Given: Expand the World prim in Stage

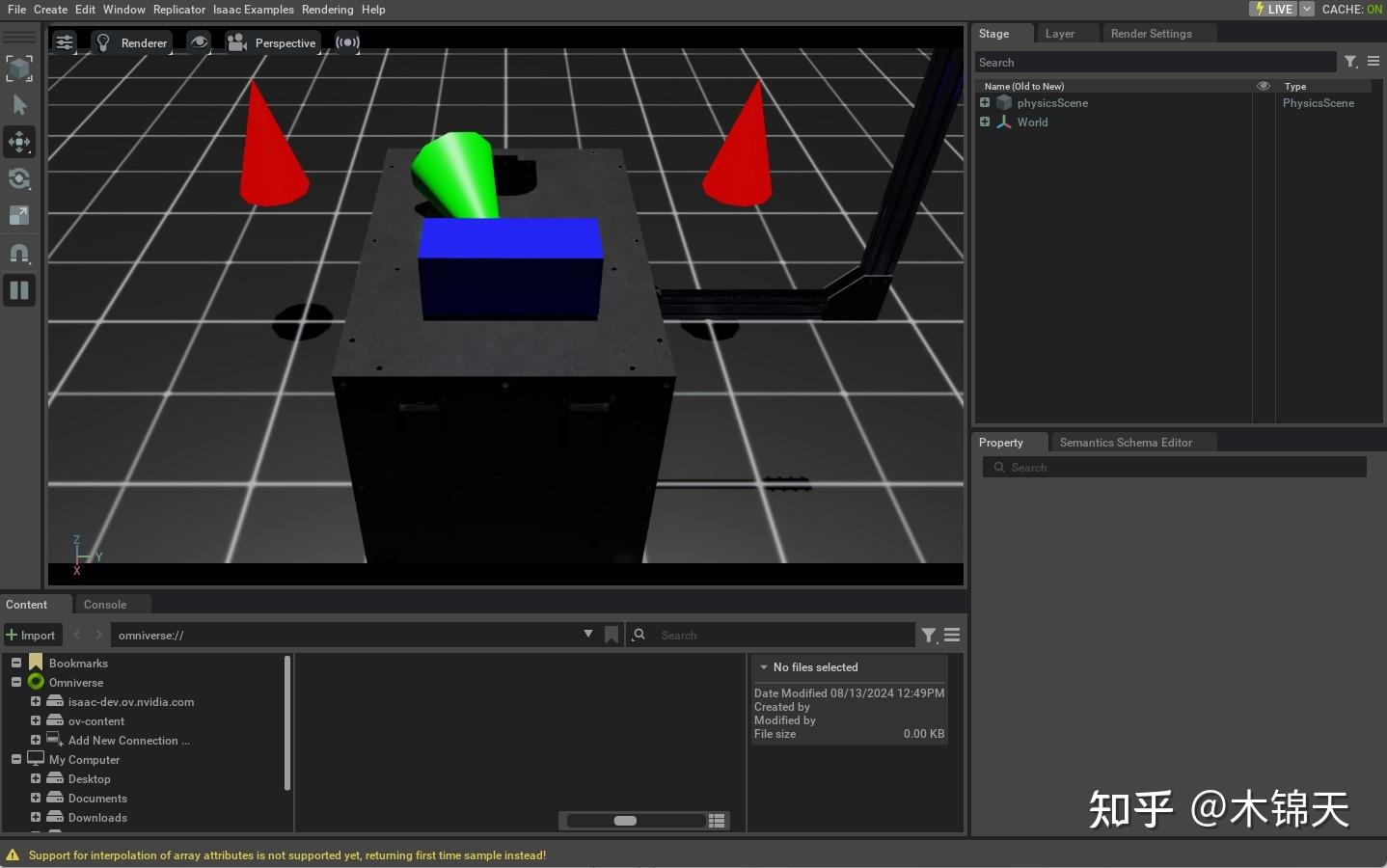Looking at the screenshot, I should pos(985,122).
